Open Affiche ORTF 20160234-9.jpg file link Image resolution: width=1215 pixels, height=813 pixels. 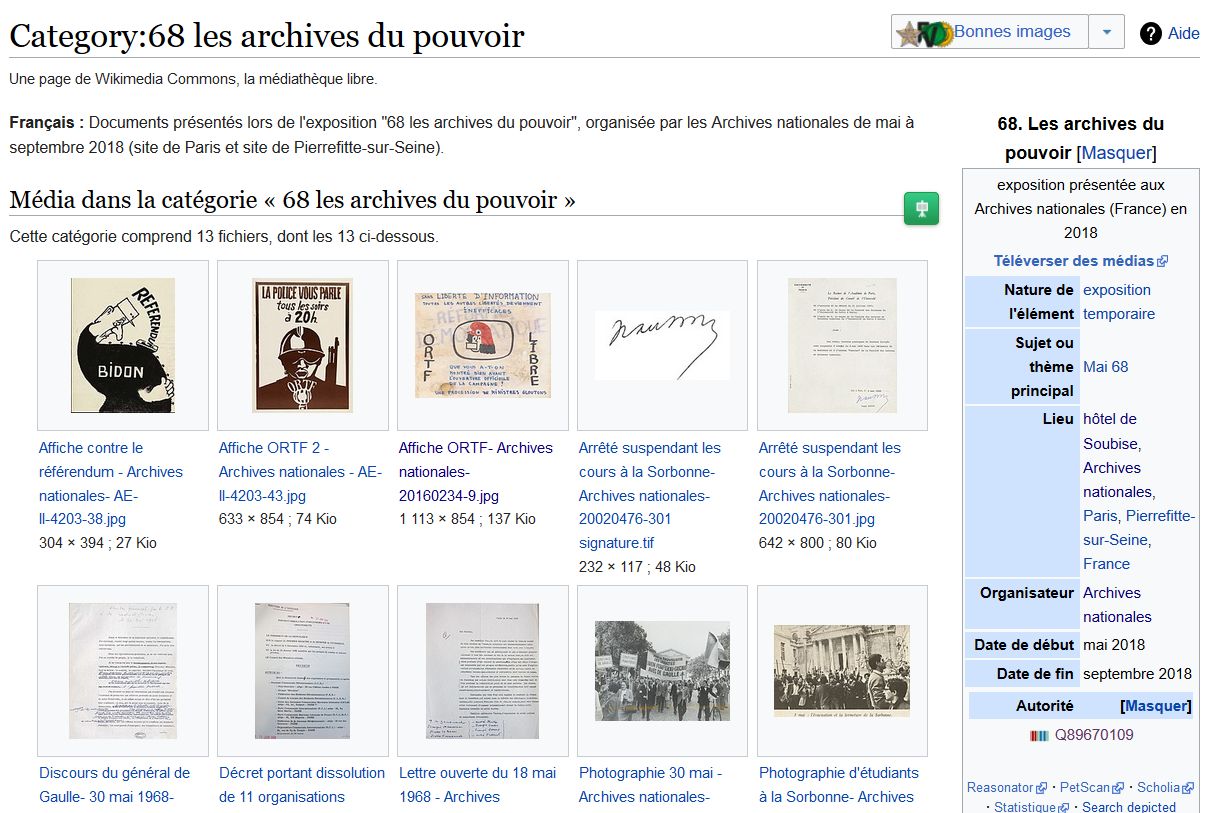tap(476, 472)
